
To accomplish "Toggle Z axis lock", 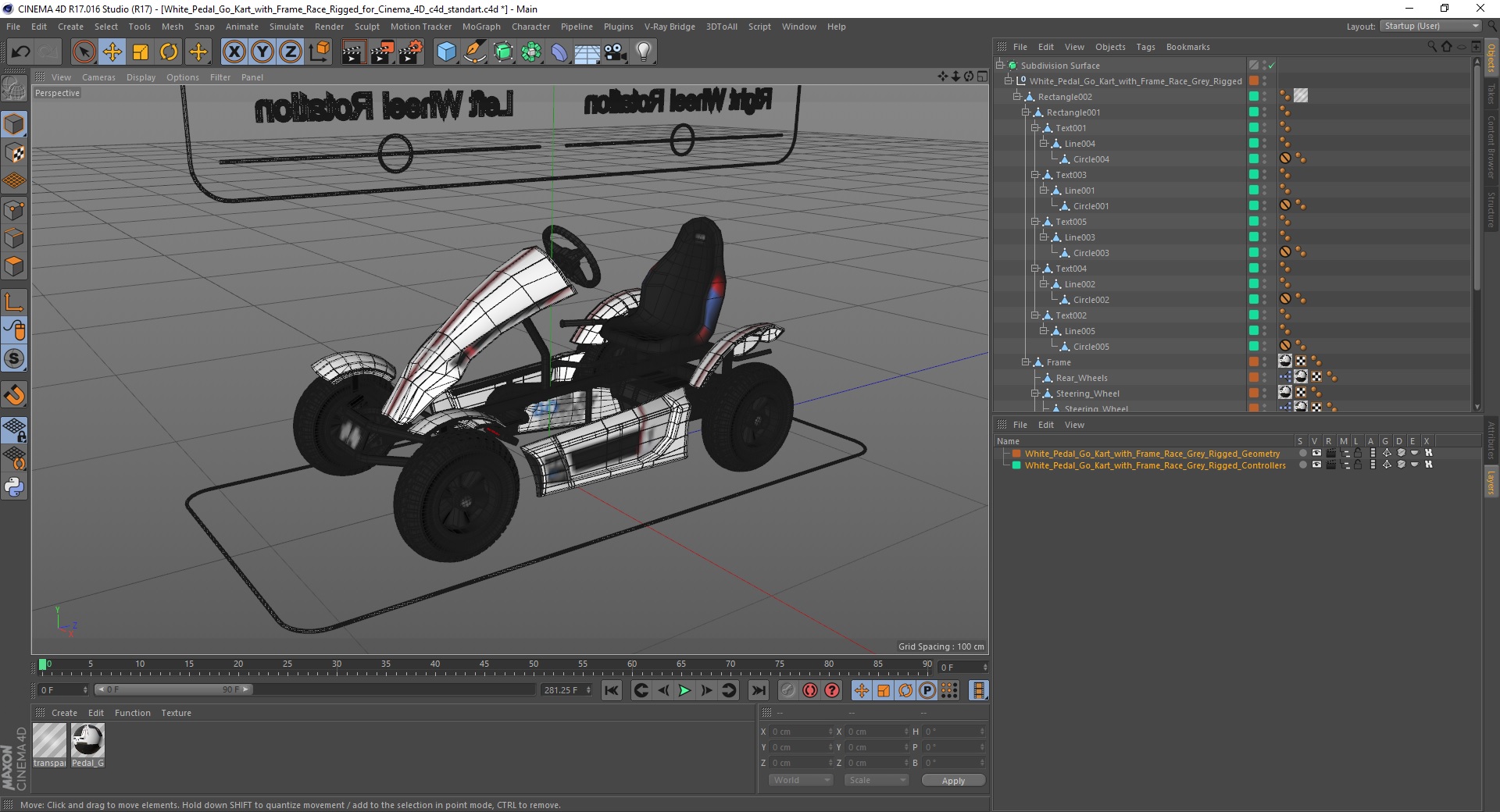I will click(291, 52).
